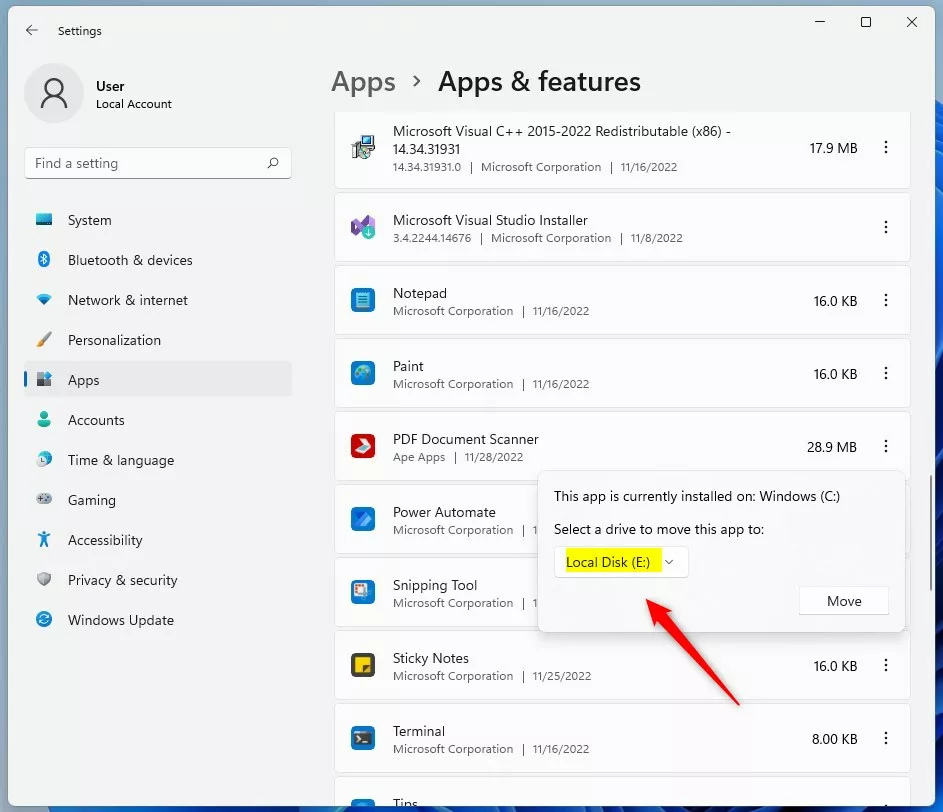Open Personalization settings
The width and height of the screenshot is (943, 812).
click(158, 340)
